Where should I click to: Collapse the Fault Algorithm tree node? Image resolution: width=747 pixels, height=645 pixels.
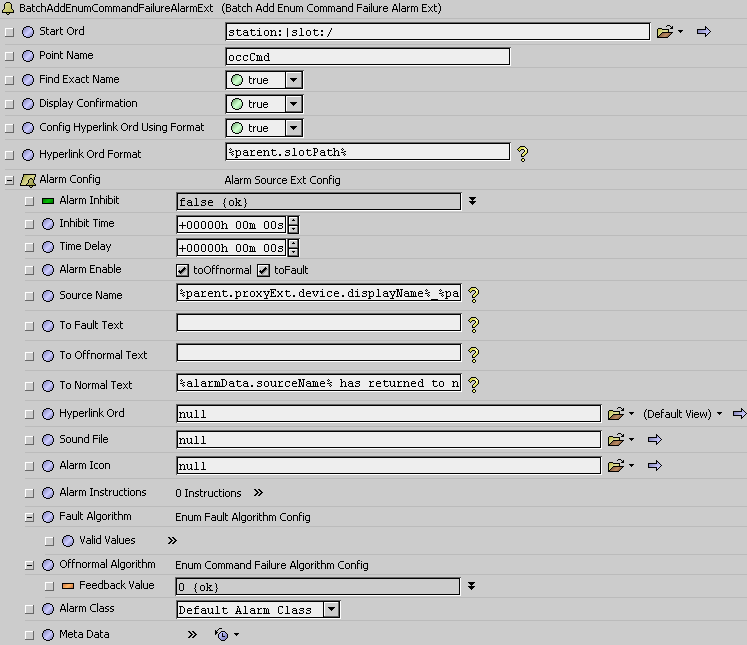pos(30,517)
